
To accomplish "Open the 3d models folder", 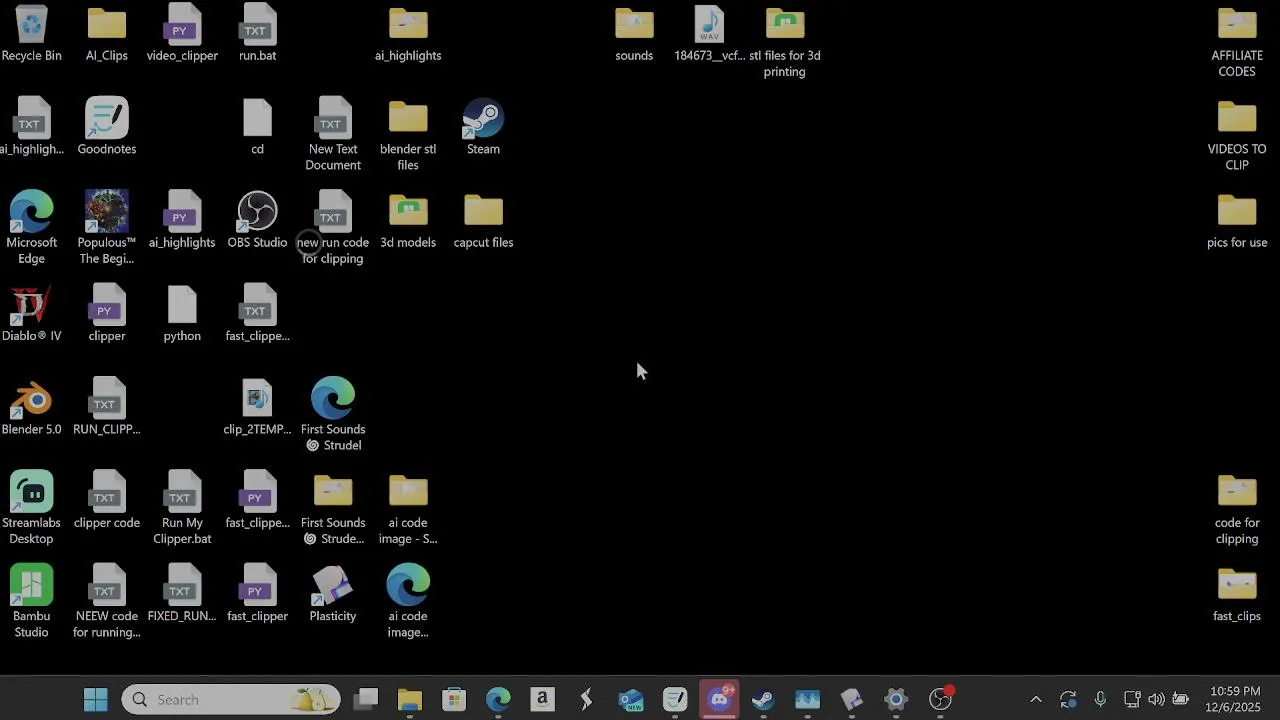I will (408, 219).
